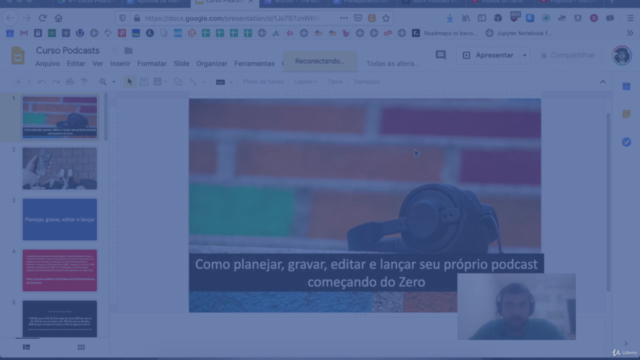Undo the last action
The width and height of the screenshot is (640, 360).
point(42,82)
